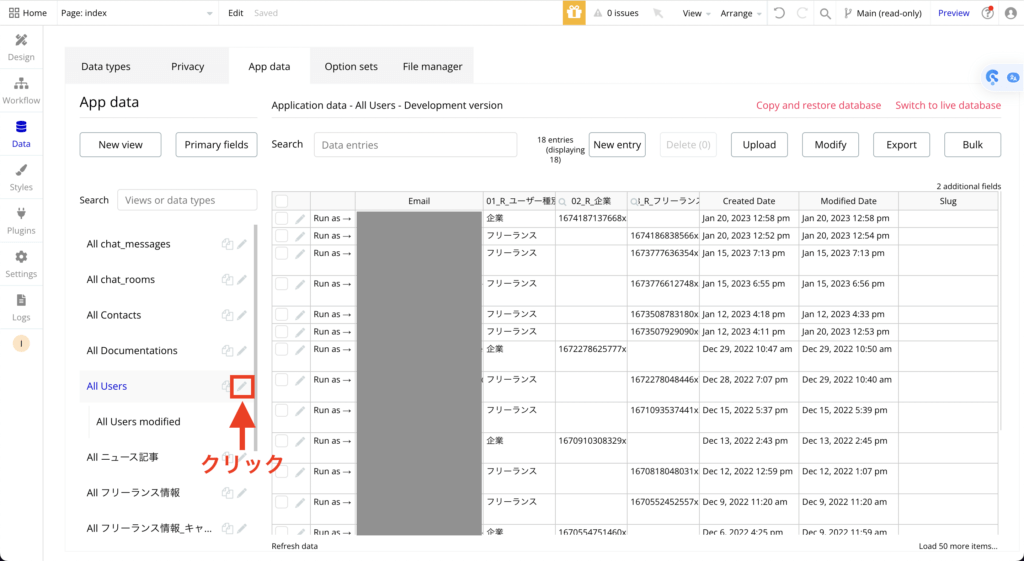The height and width of the screenshot is (561, 1024).
Task: Click the Primary fields button
Action: coord(216,145)
